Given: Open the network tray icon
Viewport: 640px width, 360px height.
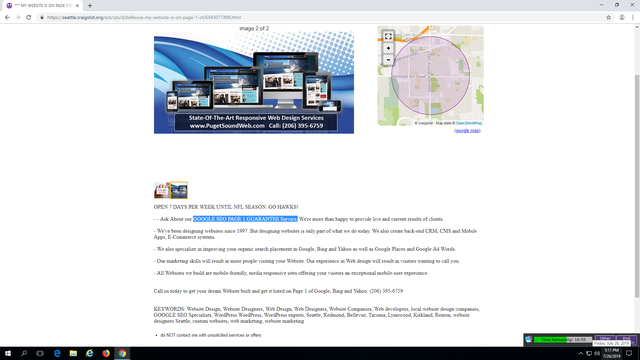Looking at the screenshot, I should pos(589,353).
